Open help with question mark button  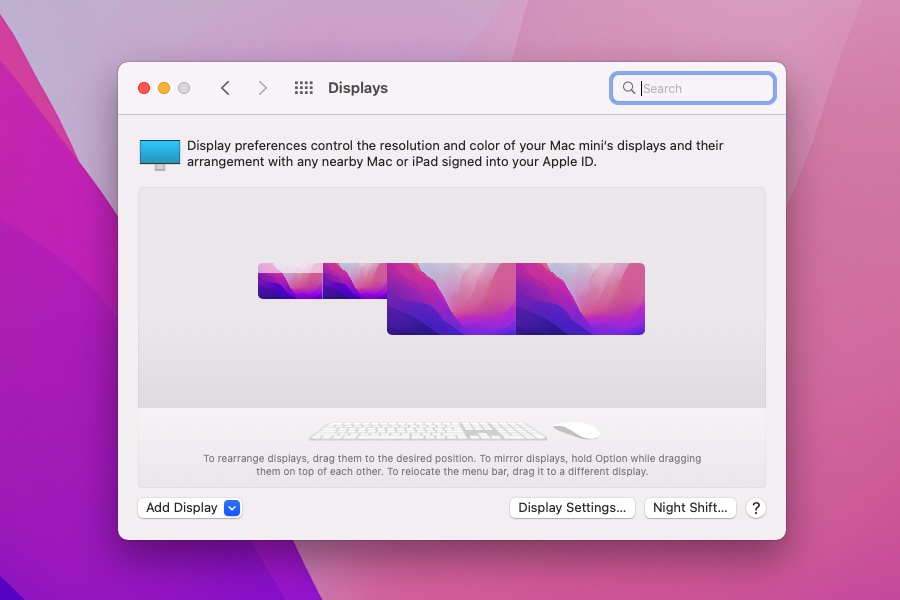(756, 508)
